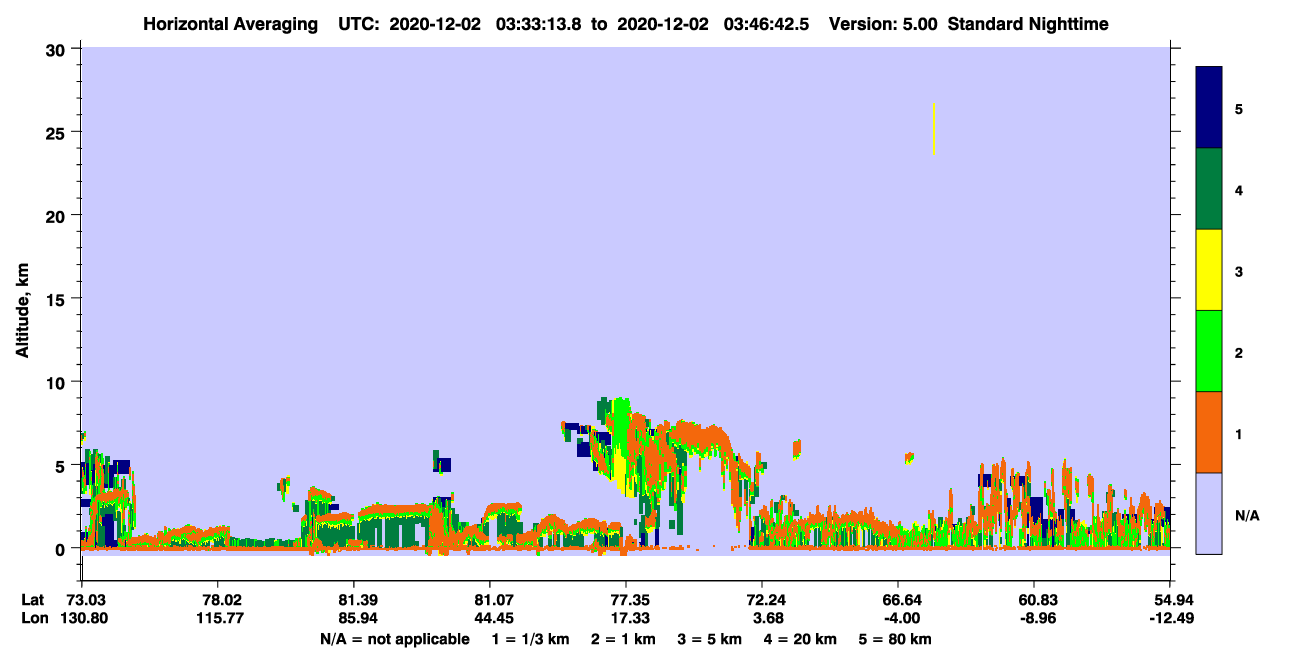Click the bright green 1 km legend swatch
The height and width of the screenshot is (667, 1300).
tap(1209, 351)
